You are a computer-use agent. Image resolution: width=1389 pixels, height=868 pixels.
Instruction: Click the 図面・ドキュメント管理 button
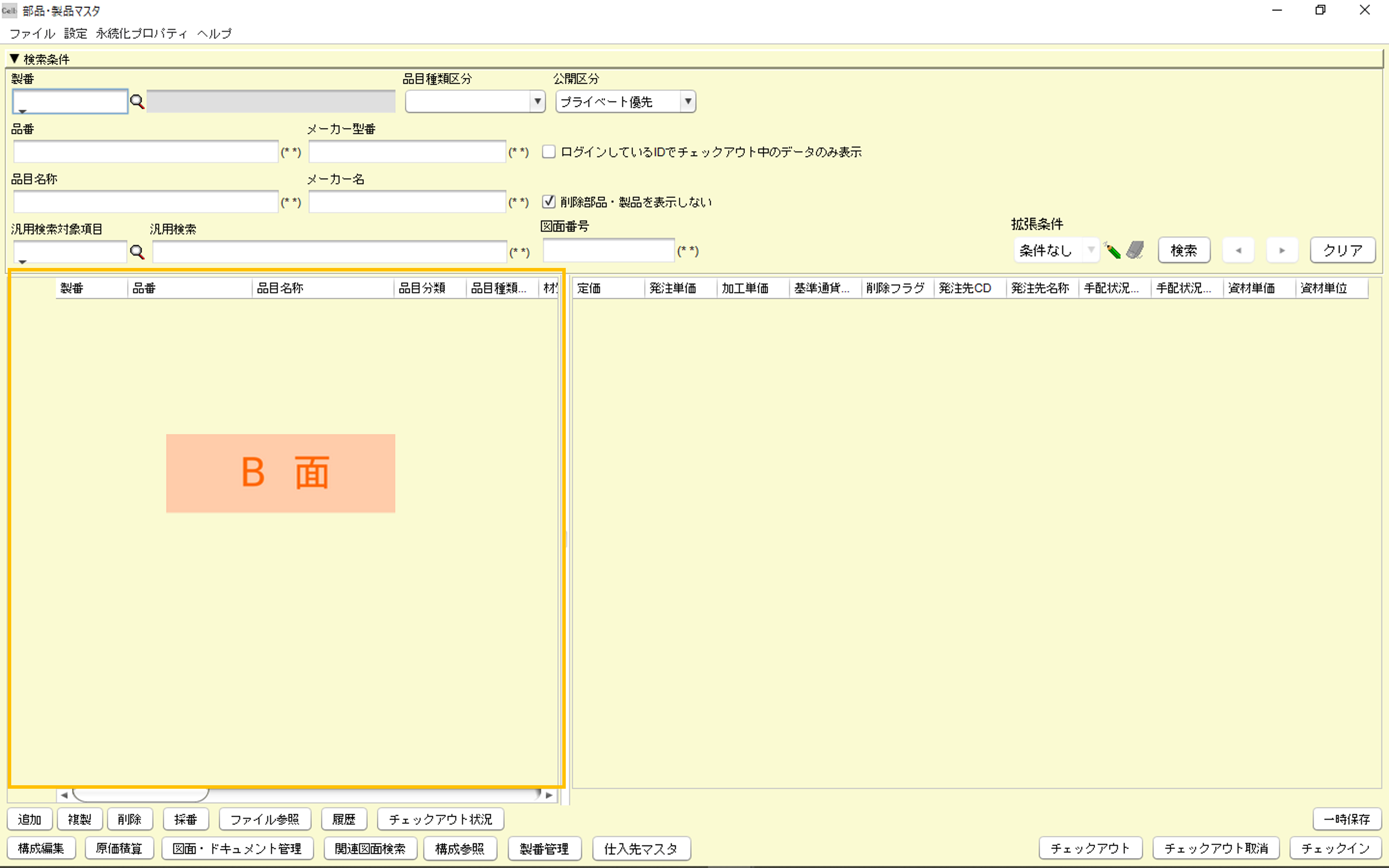[237, 848]
